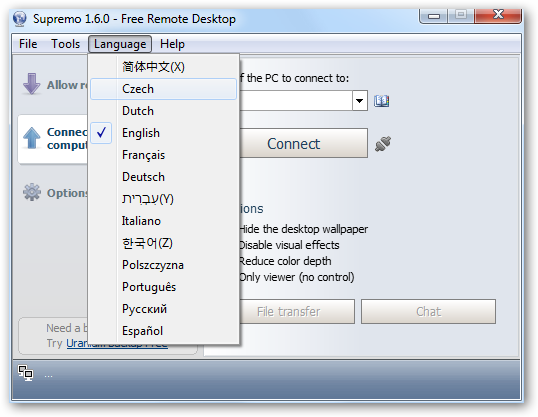Minimize the Supremo window
Screen dimensions: 538x417
click(434, 16)
